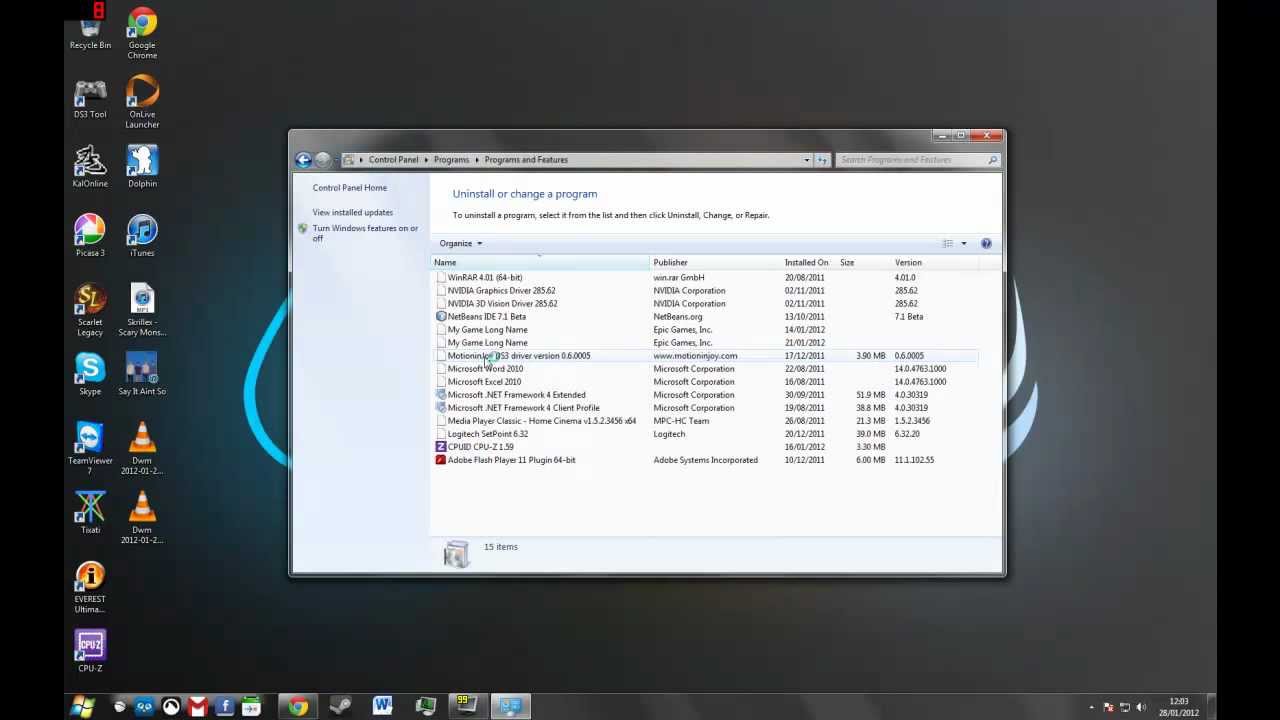This screenshot has height=720, width=1280.
Task: Sort by the Installed On column header
Action: [810, 262]
